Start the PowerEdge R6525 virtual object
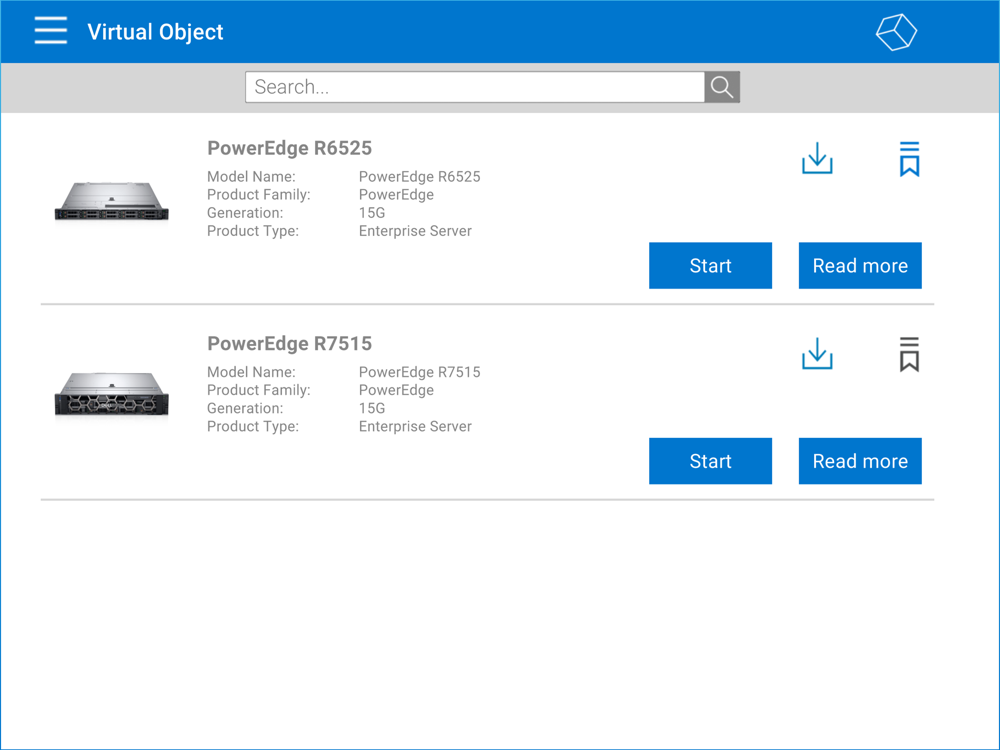The width and height of the screenshot is (1000, 750). click(710, 266)
